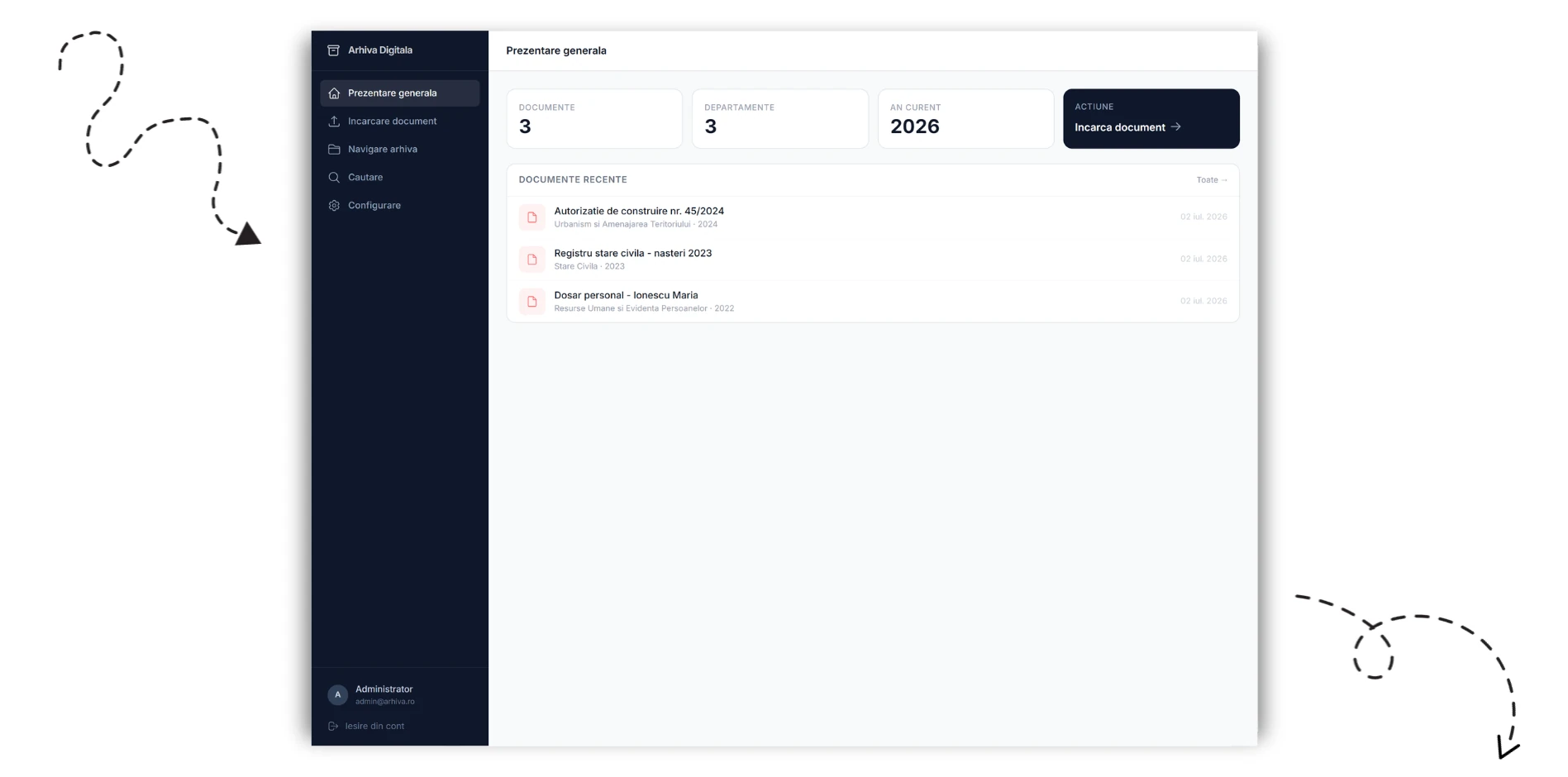1568x777 pixels.
Task: Click the date on Autorizatie de construire row
Action: tap(1203, 217)
